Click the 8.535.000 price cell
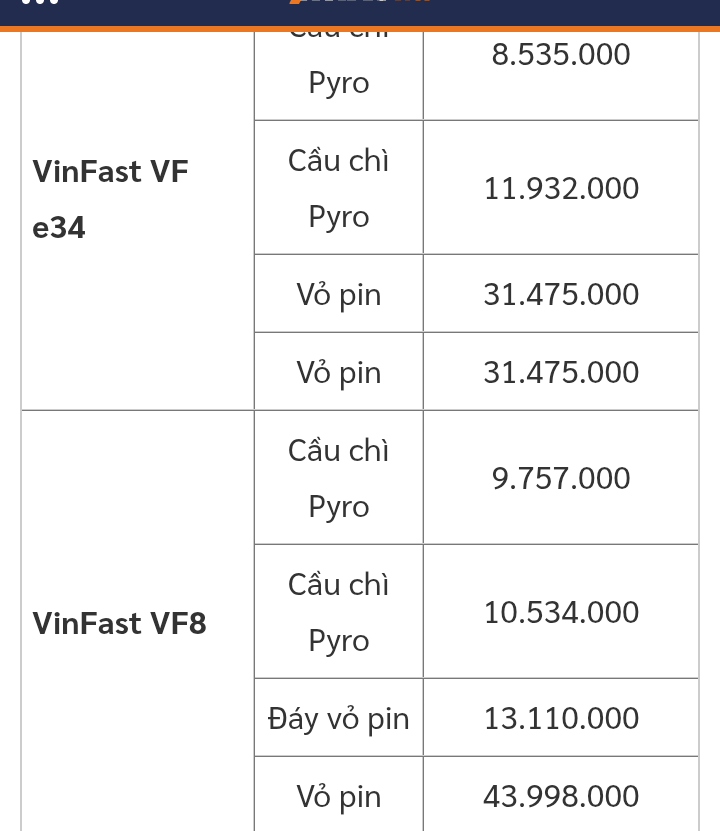Viewport: 720px width, 831px height. tap(561, 76)
